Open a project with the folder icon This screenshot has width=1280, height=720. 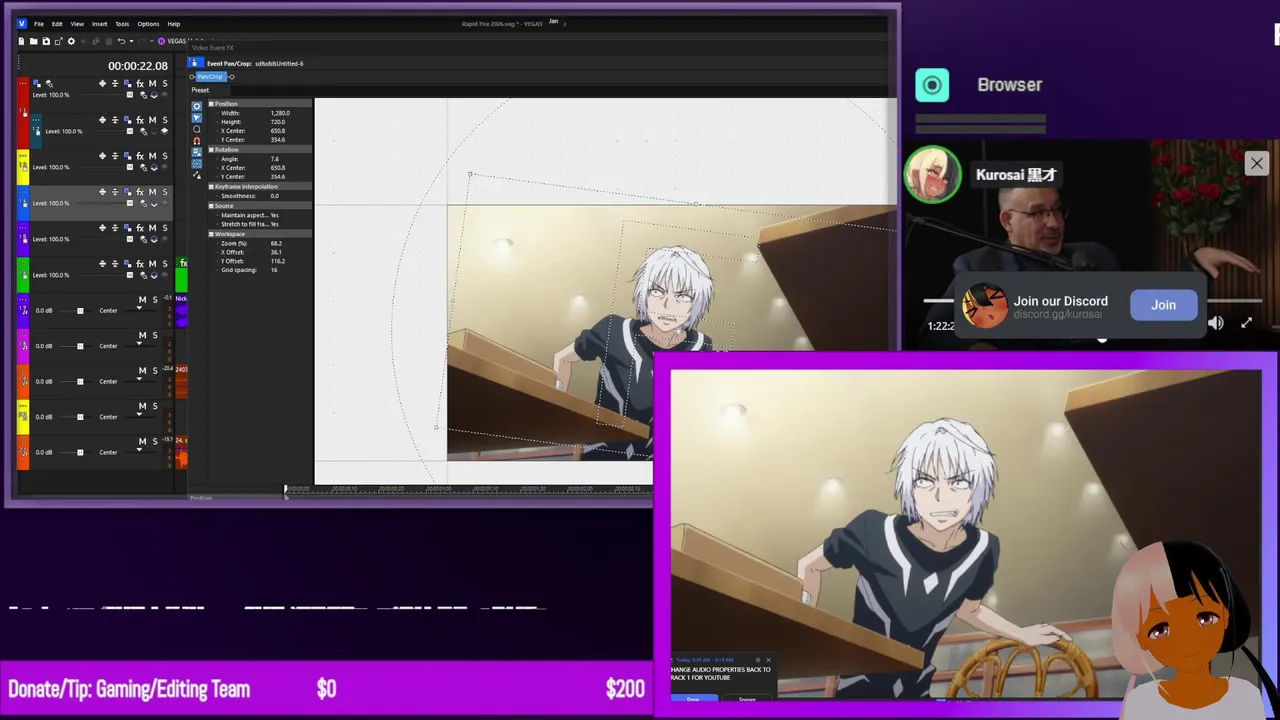pyautogui.click(x=33, y=41)
